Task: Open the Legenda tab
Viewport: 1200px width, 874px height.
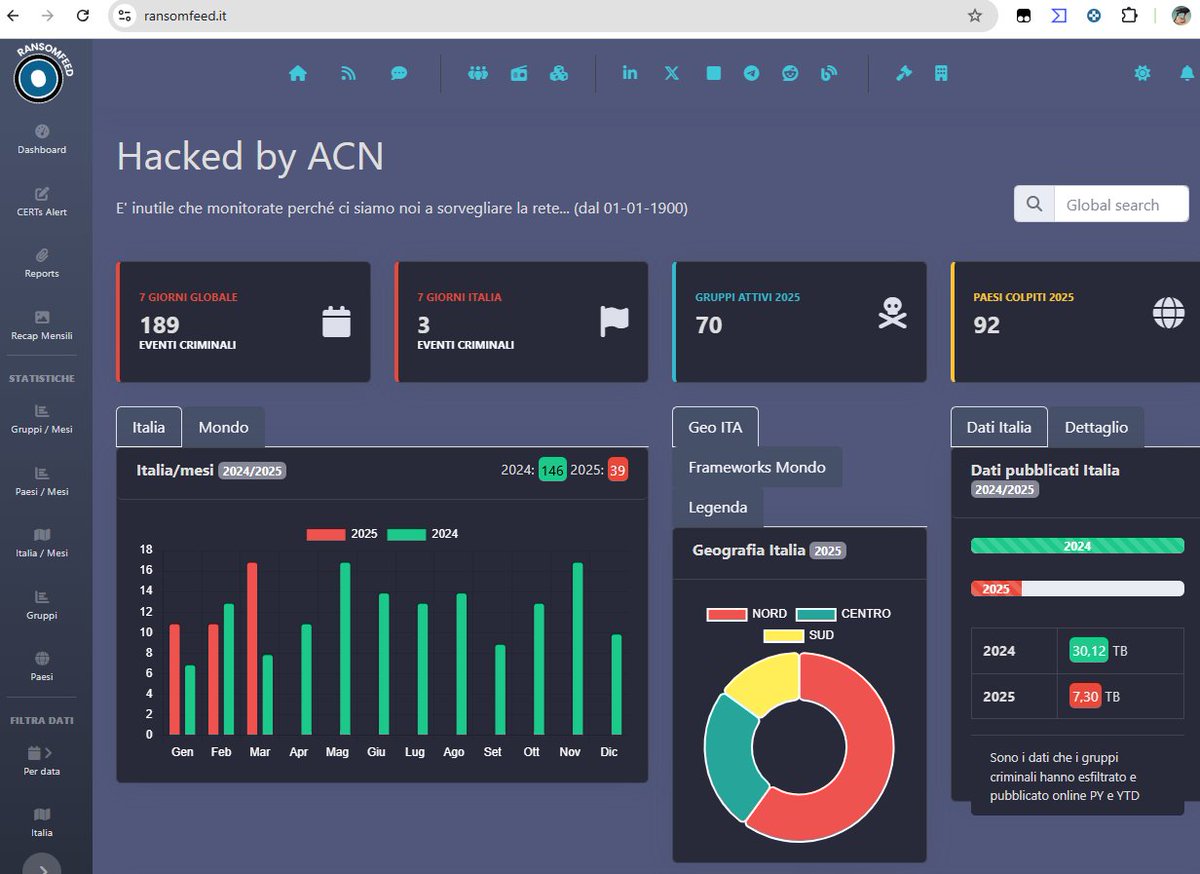Action: click(x=718, y=507)
